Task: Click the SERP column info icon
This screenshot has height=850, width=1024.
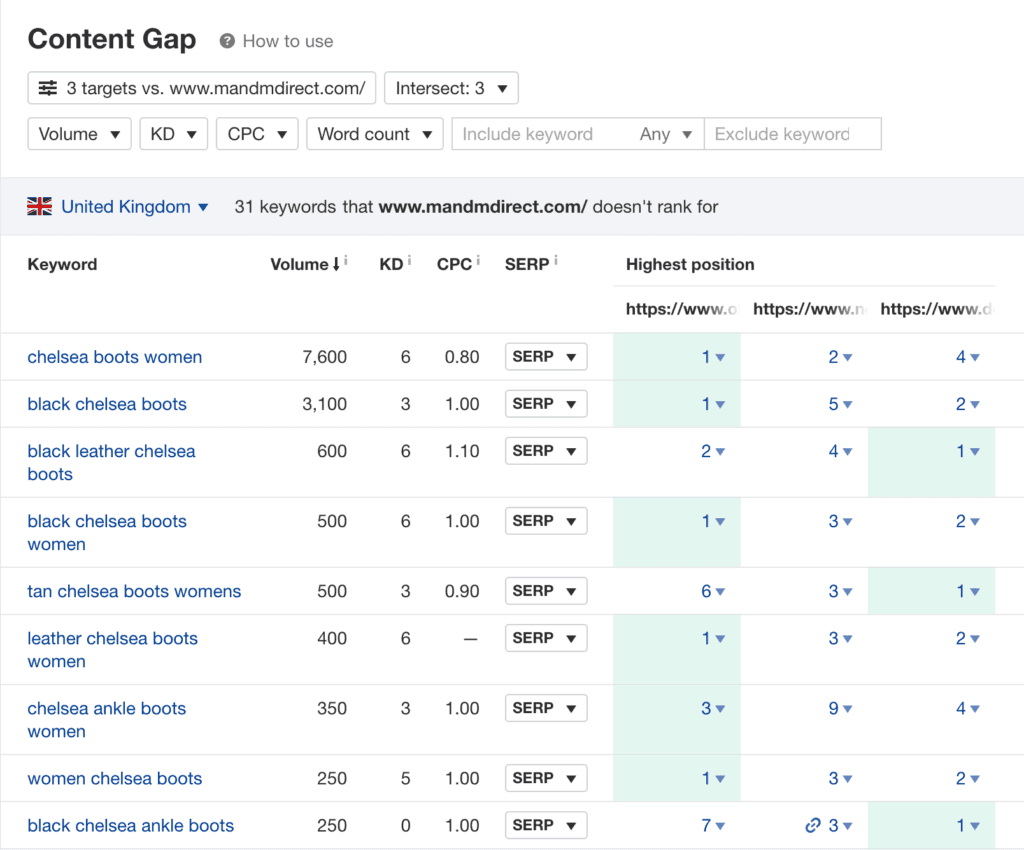Action: pyautogui.click(x=556, y=260)
